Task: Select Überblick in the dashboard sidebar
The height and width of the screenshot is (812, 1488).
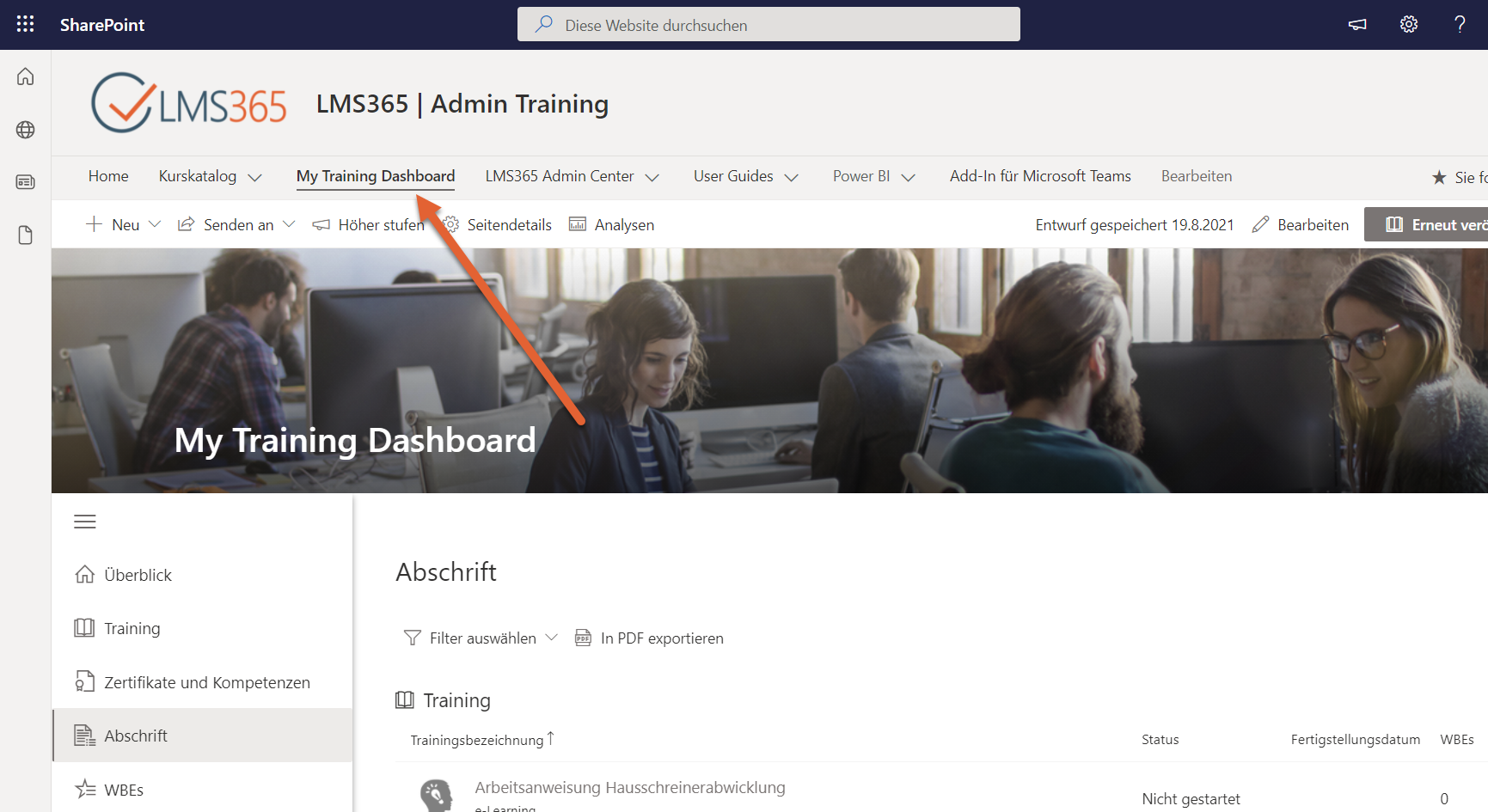Action: pos(138,574)
